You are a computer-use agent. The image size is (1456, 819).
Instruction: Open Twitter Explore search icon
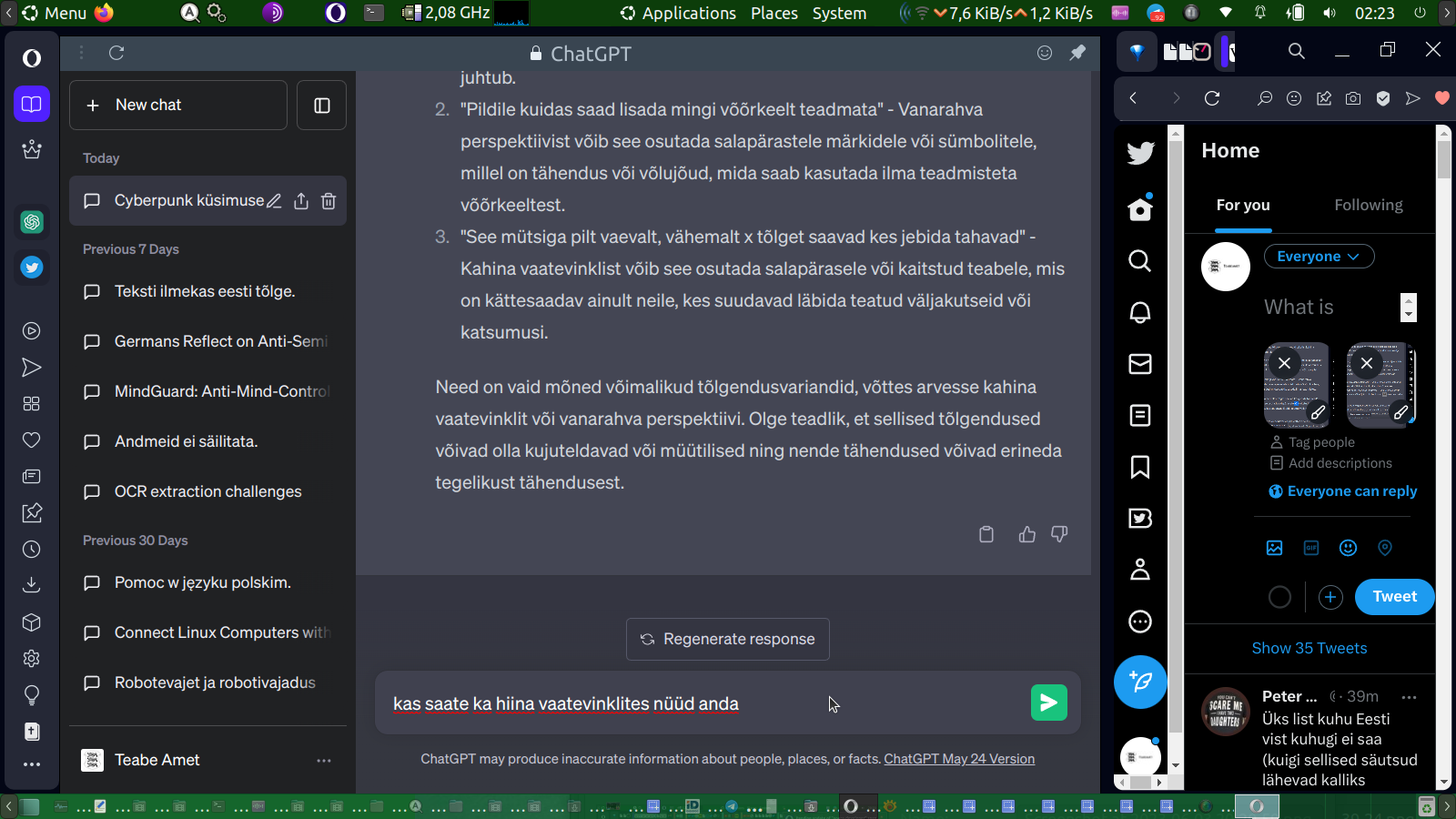(x=1140, y=261)
